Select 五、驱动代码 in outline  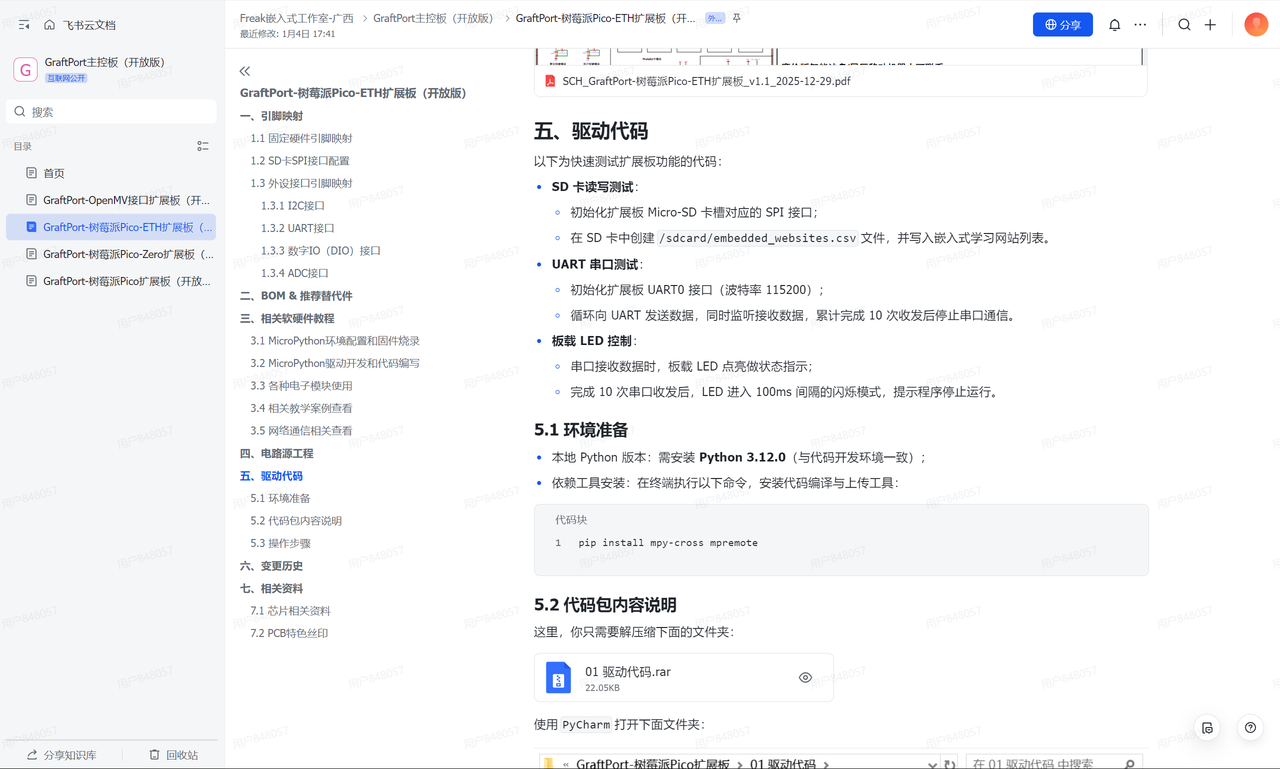click(x=271, y=476)
